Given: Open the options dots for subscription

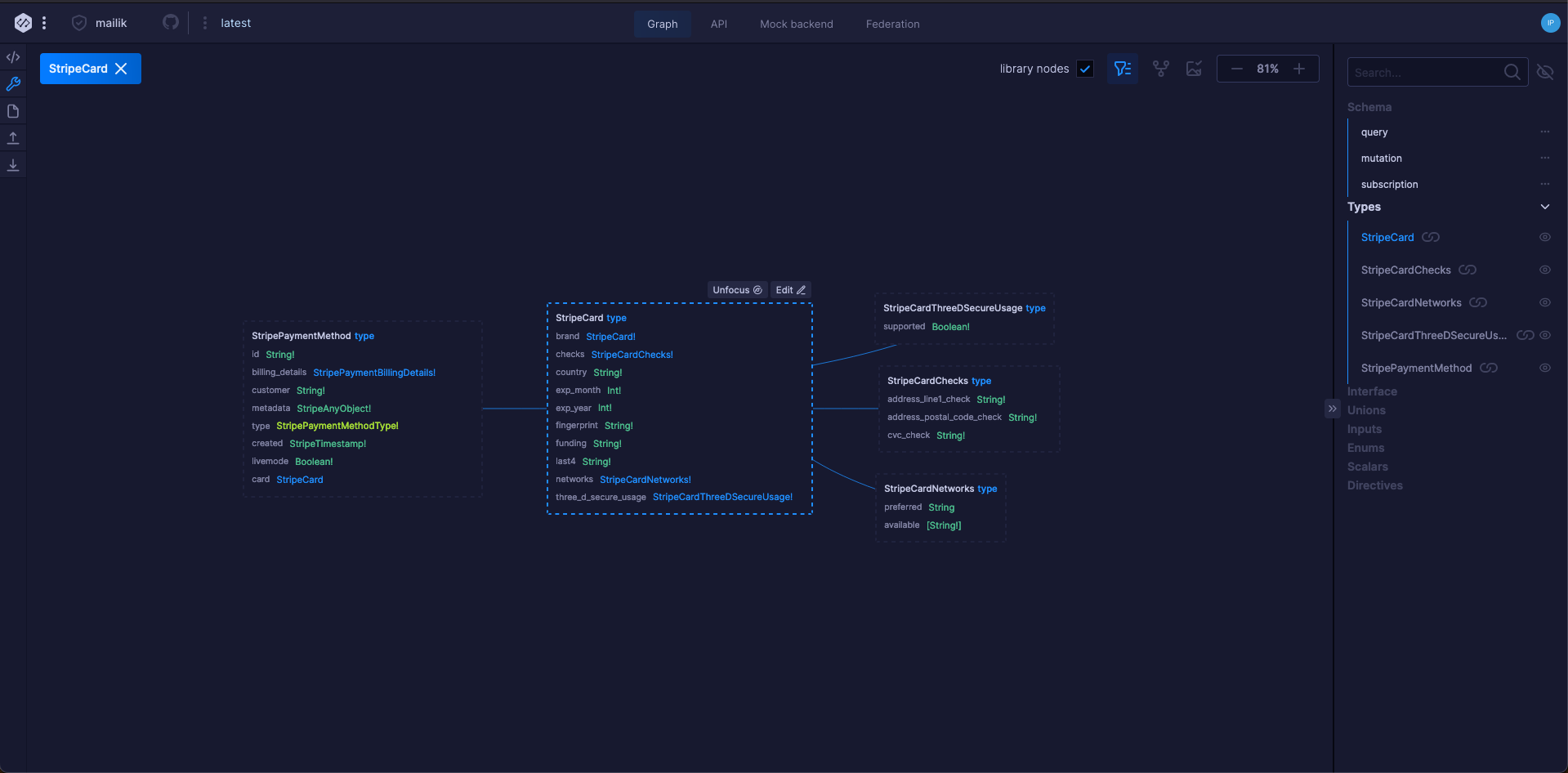Looking at the screenshot, I should click(1545, 184).
